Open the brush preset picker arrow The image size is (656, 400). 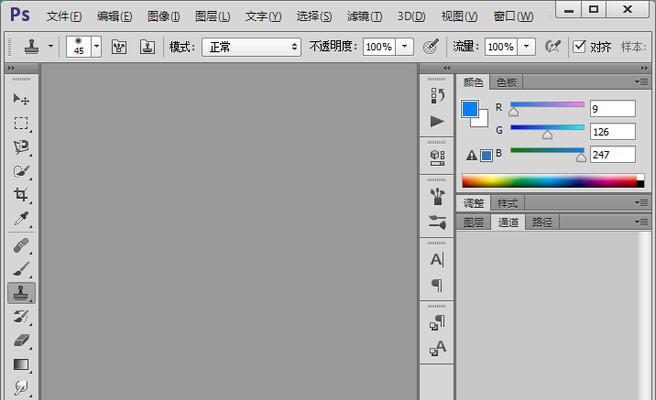[97, 46]
